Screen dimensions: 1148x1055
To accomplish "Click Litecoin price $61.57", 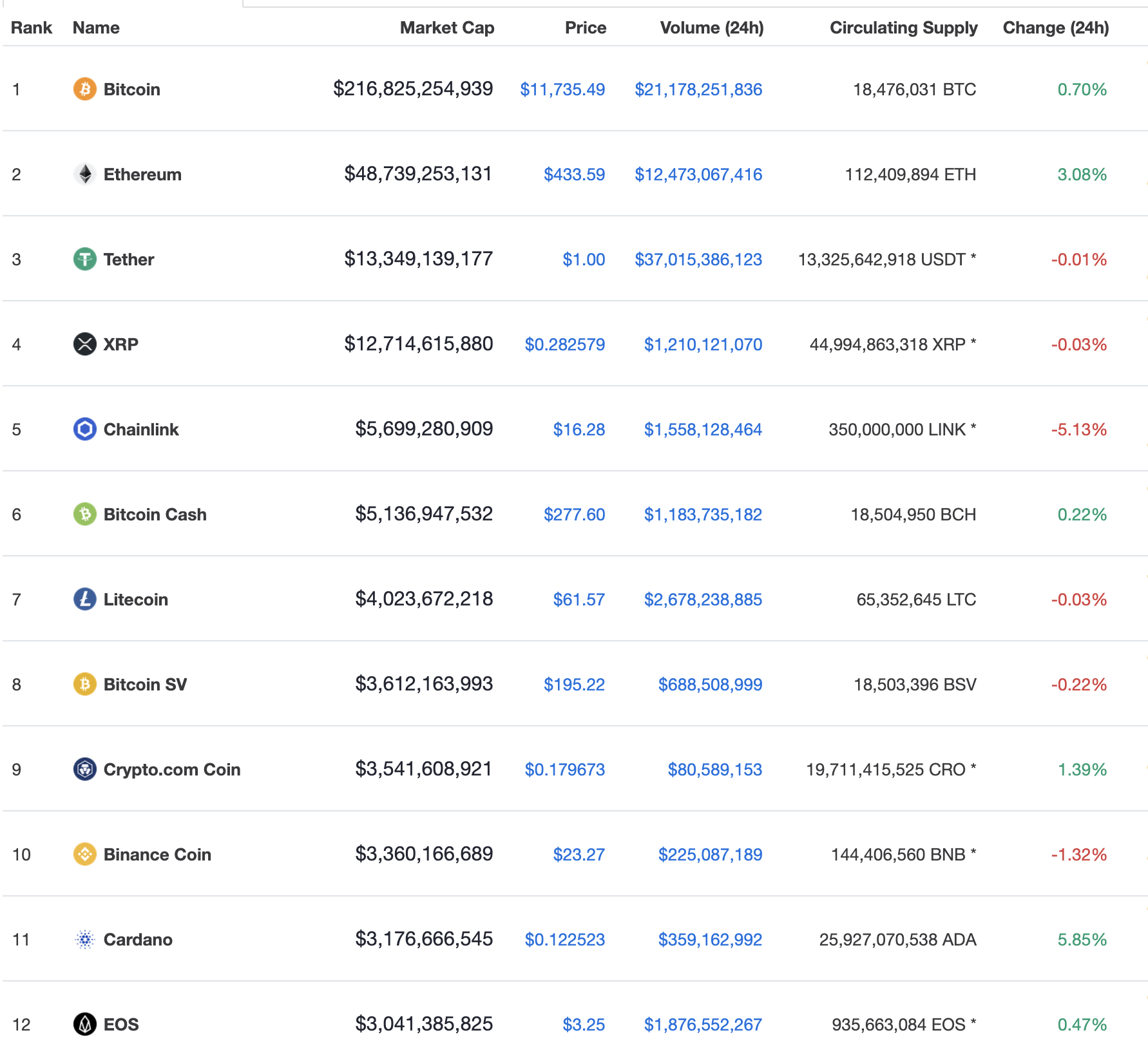I will 579,599.
